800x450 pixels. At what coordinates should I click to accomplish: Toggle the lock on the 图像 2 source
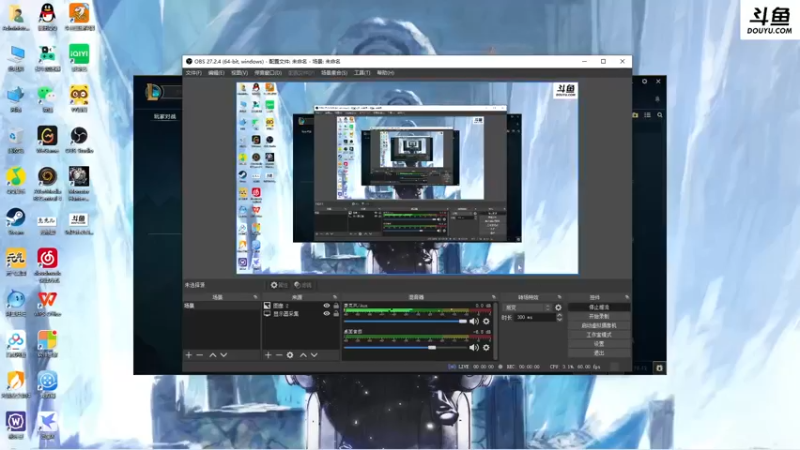tap(336, 306)
